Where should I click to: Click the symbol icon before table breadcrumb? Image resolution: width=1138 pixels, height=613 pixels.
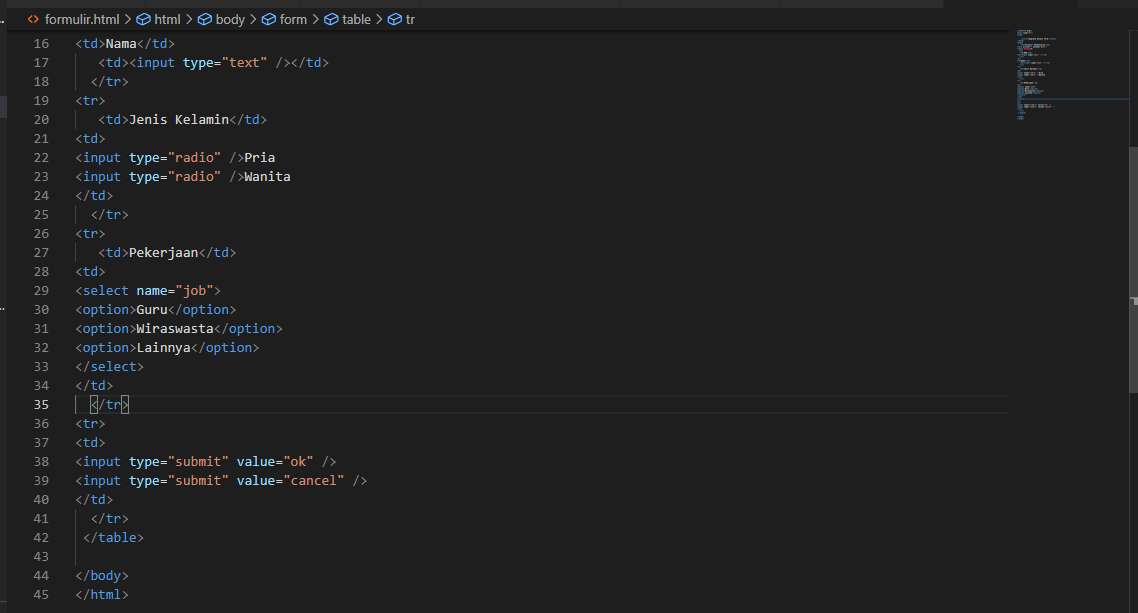(331, 18)
